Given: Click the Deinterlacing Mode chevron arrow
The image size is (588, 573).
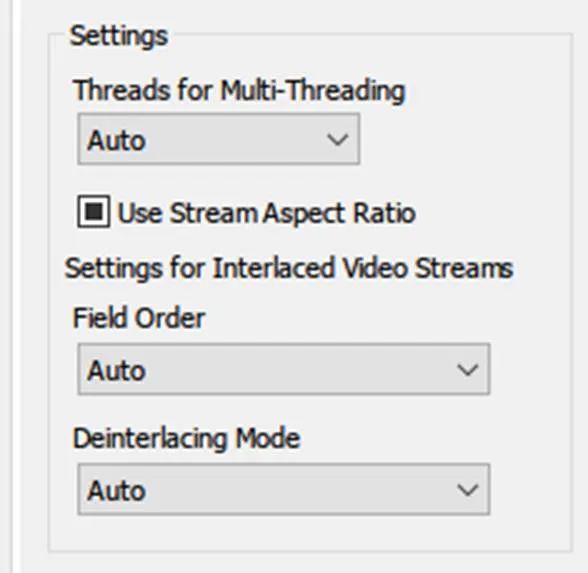Looking at the screenshot, I should click(x=467, y=490).
